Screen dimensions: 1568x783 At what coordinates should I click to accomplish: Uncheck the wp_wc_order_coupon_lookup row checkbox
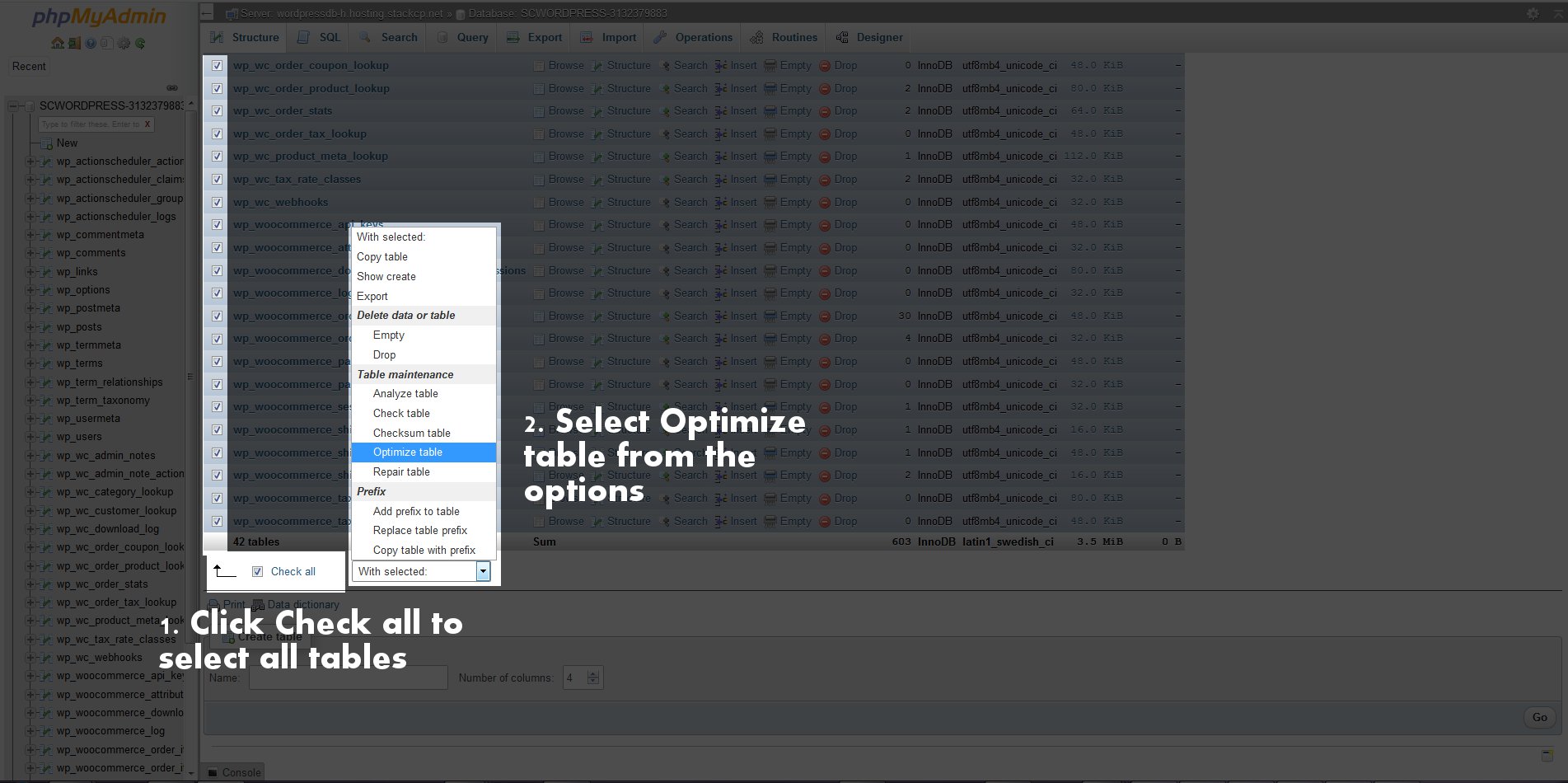tap(218, 66)
